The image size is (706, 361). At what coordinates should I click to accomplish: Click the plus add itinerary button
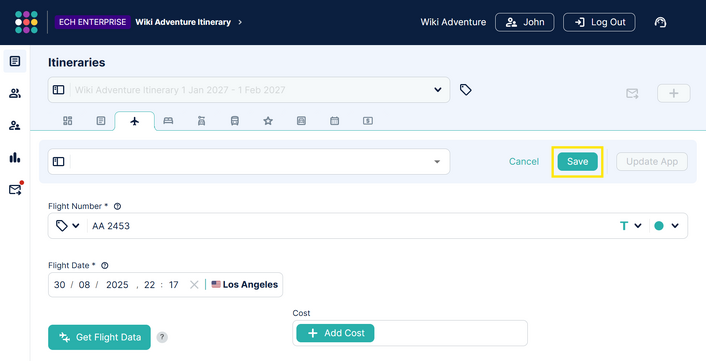pos(674,93)
